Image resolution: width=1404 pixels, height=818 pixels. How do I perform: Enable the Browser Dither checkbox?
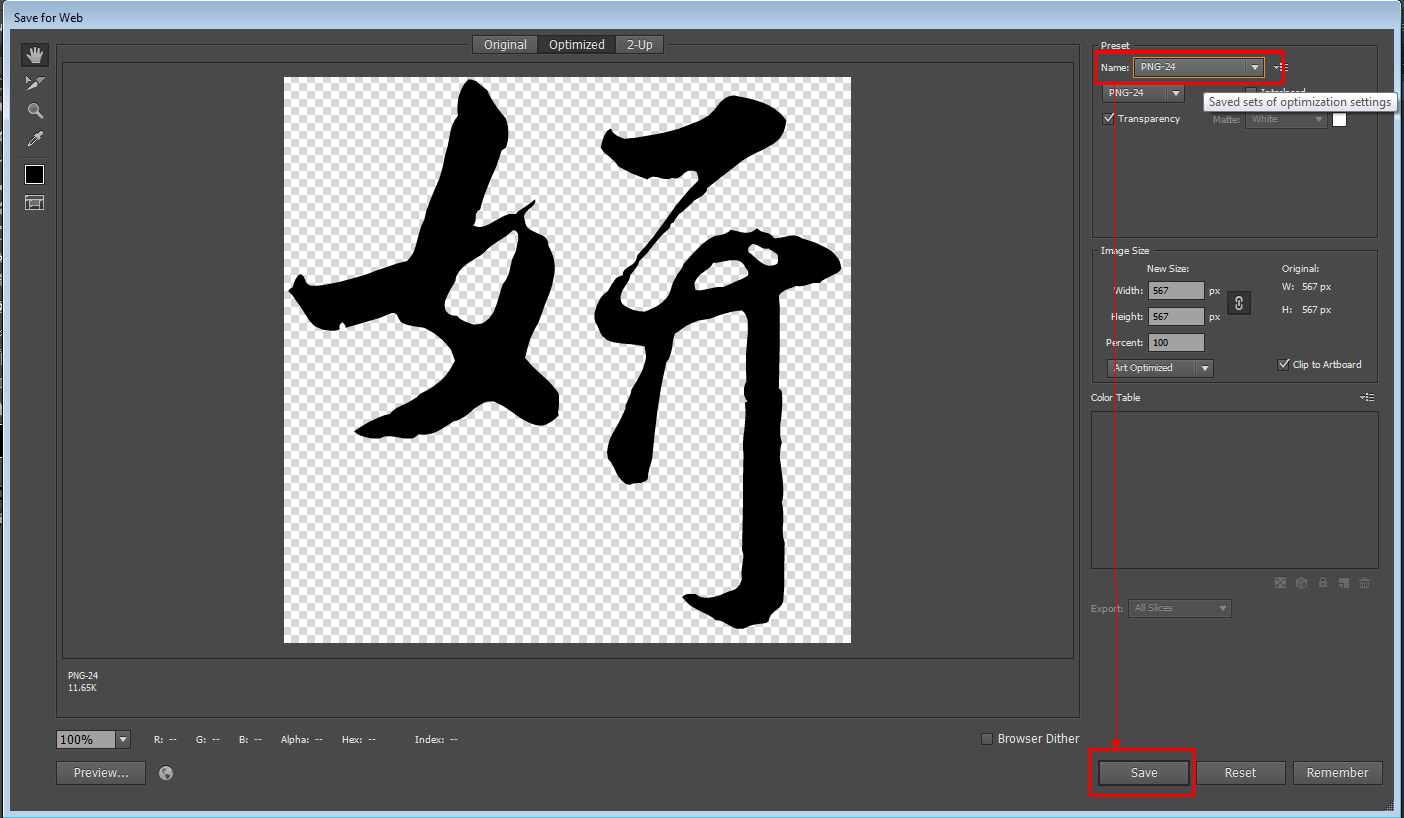(987, 739)
